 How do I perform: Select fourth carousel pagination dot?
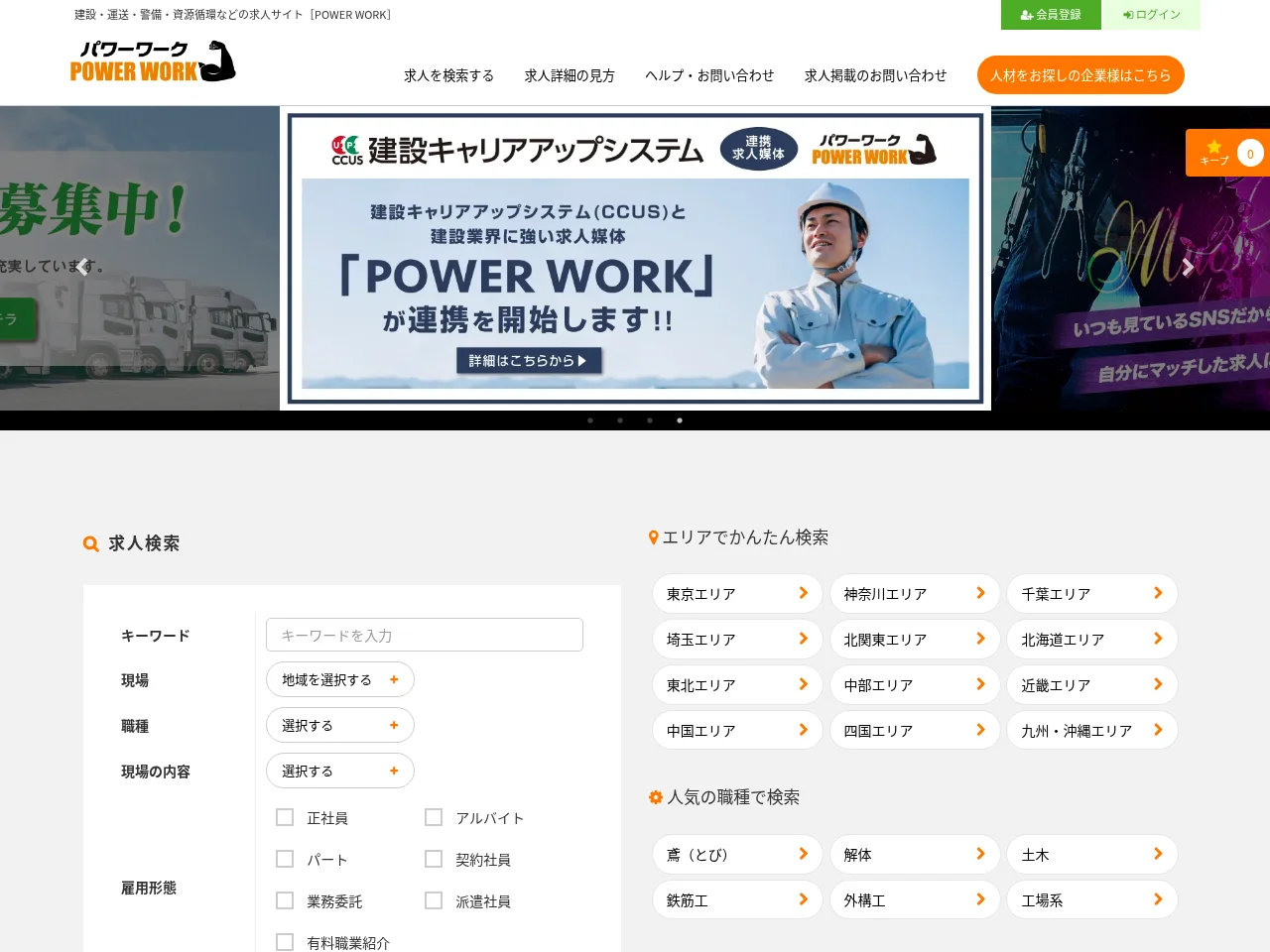[680, 420]
